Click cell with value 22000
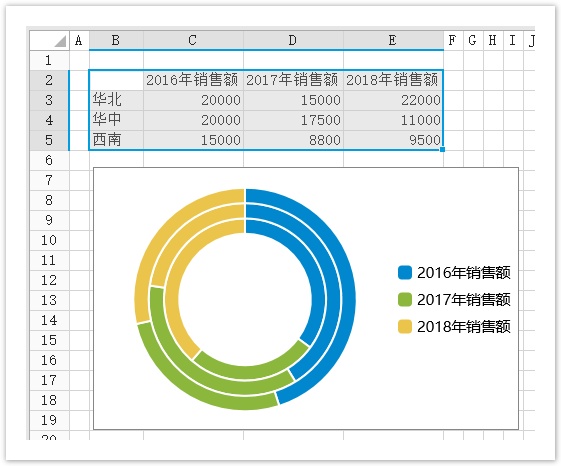The width and height of the screenshot is (561, 466). (393, 100)
